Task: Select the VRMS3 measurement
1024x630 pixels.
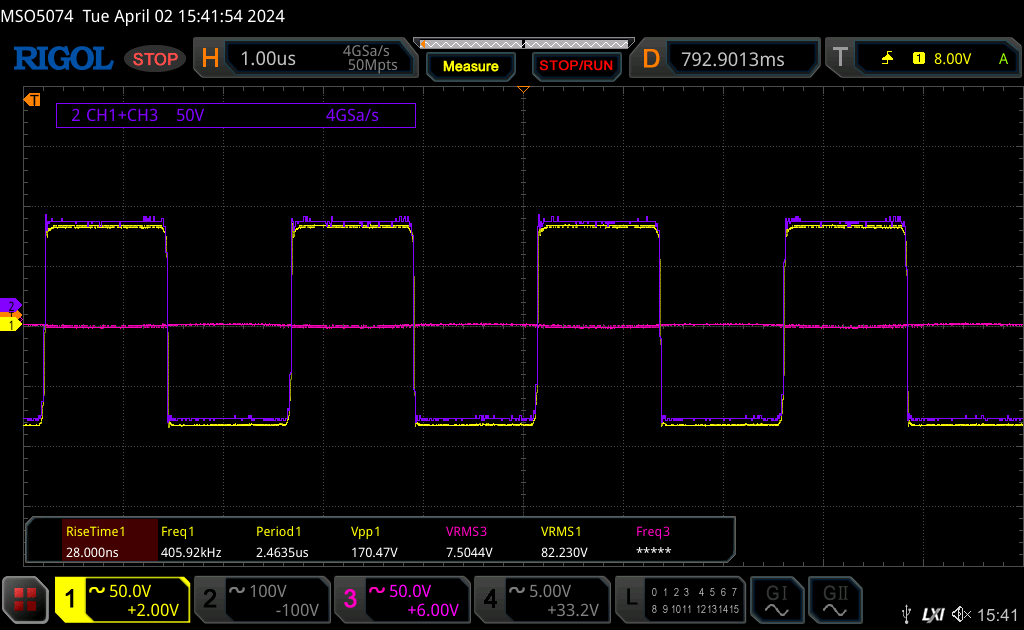Action: [x=469, y=541]
